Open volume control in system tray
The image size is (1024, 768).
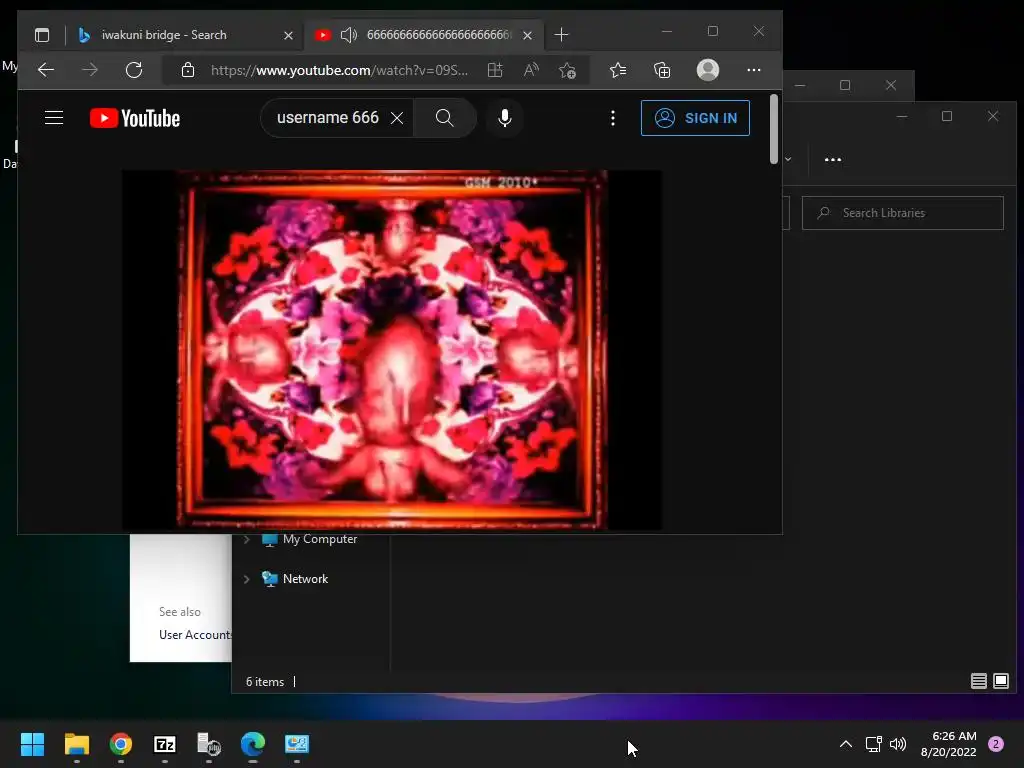(x=898, y=744)
